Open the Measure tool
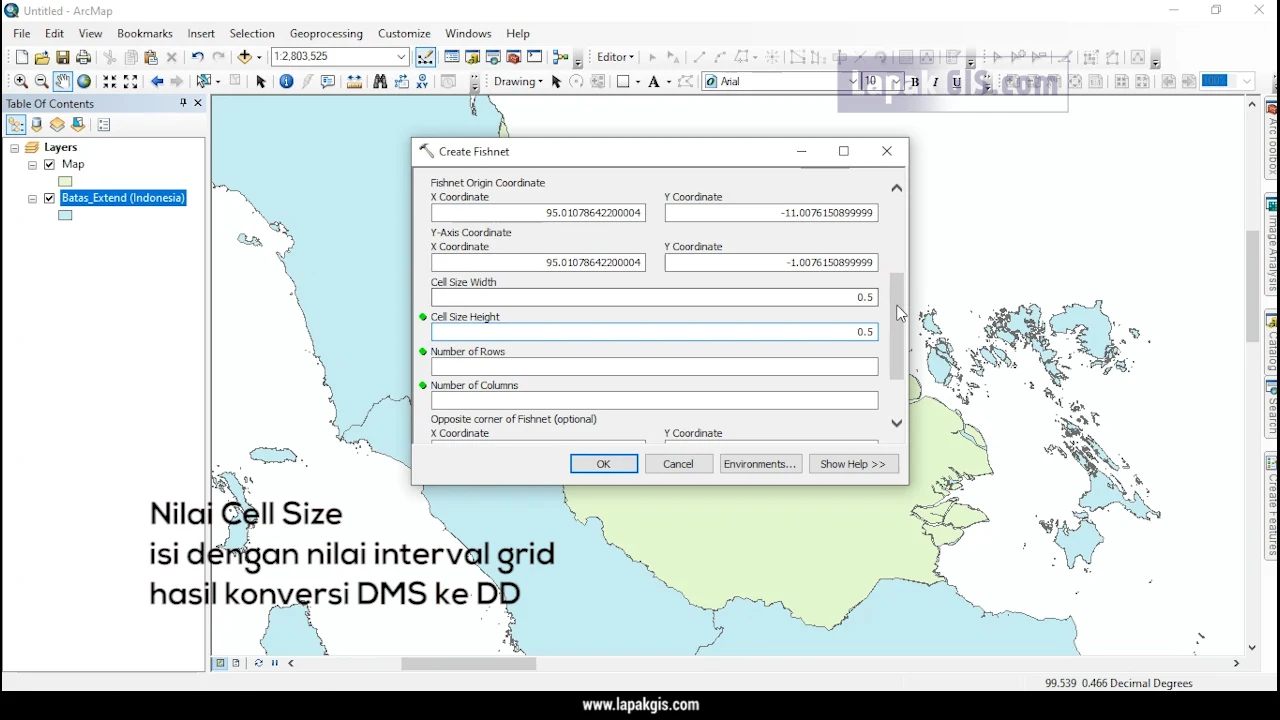1280x720 pixels. (x=354, y=81)
